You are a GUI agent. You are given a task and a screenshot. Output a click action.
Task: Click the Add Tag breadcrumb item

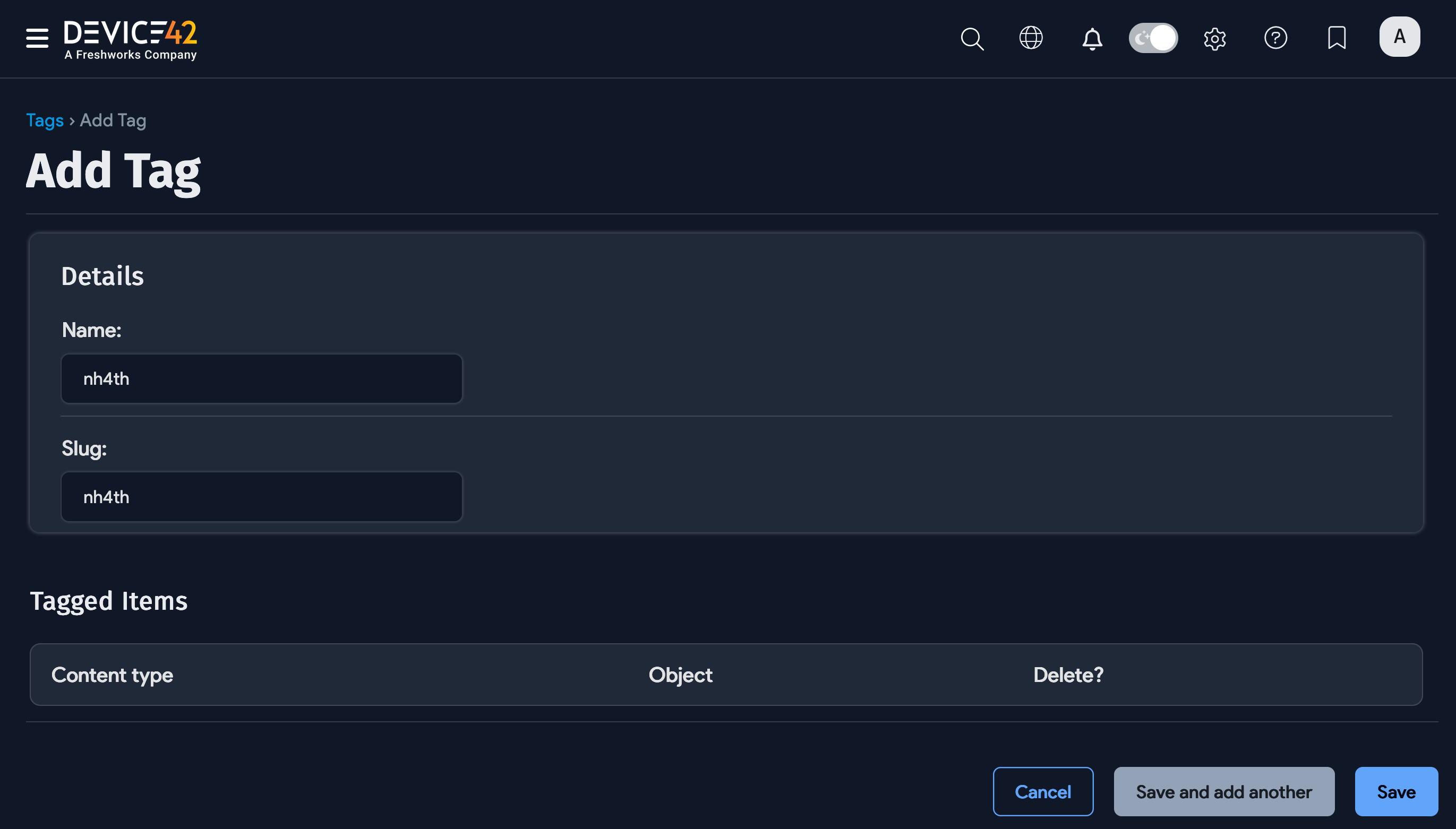112,120
